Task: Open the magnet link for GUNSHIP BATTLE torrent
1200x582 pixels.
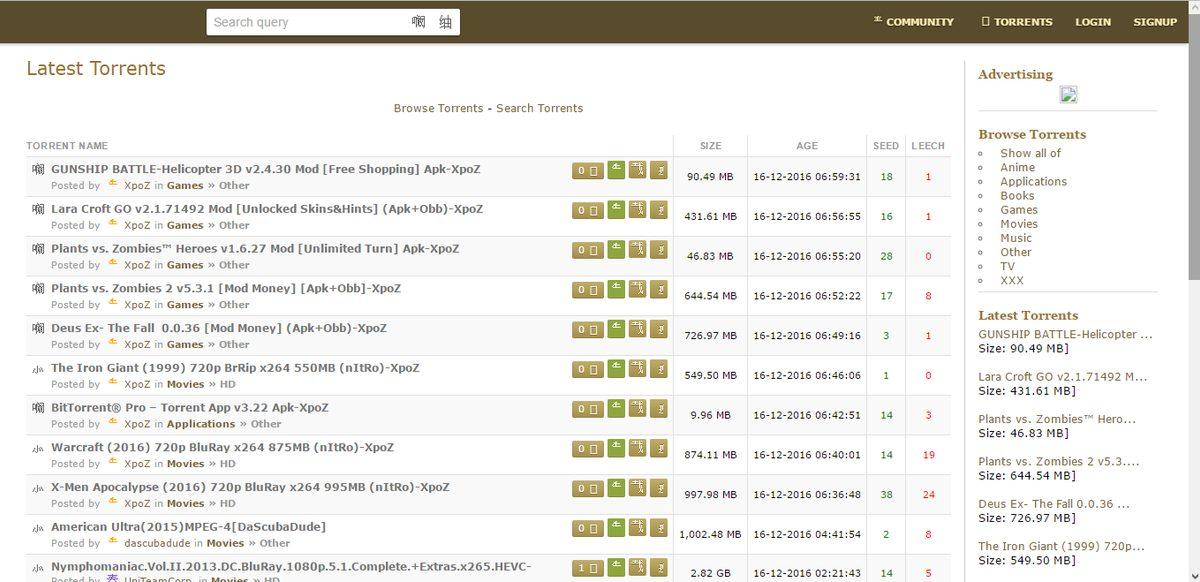Action: pos(659,170)
